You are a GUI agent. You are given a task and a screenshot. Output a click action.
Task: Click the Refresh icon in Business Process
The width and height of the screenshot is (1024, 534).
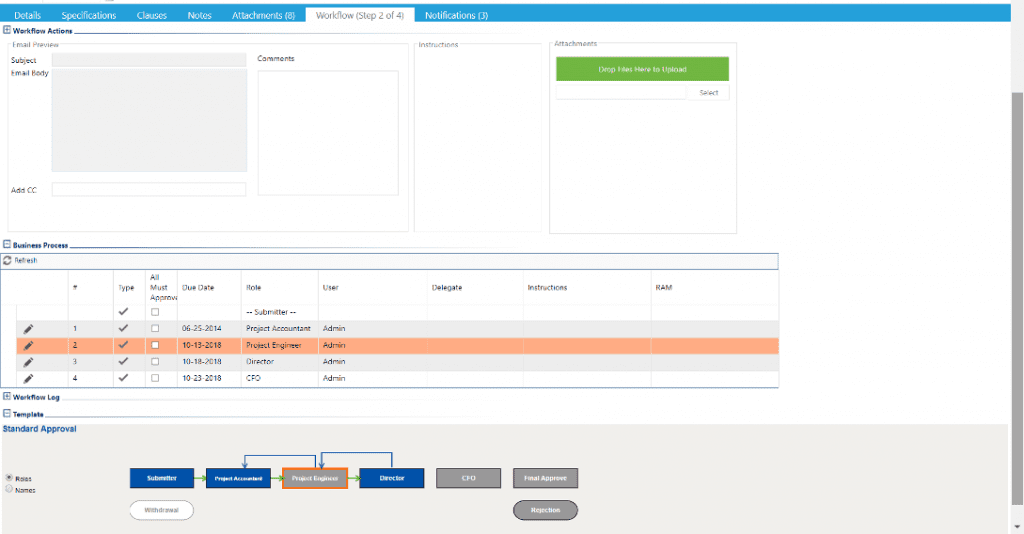(7, 260)
